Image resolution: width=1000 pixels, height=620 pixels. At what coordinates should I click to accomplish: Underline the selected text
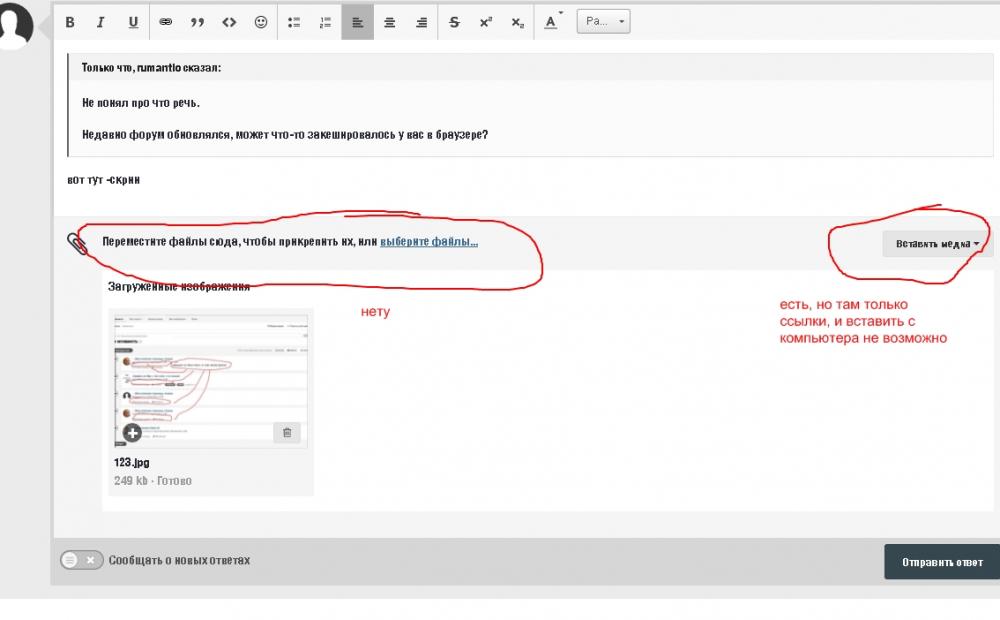(x=133, y=22)
